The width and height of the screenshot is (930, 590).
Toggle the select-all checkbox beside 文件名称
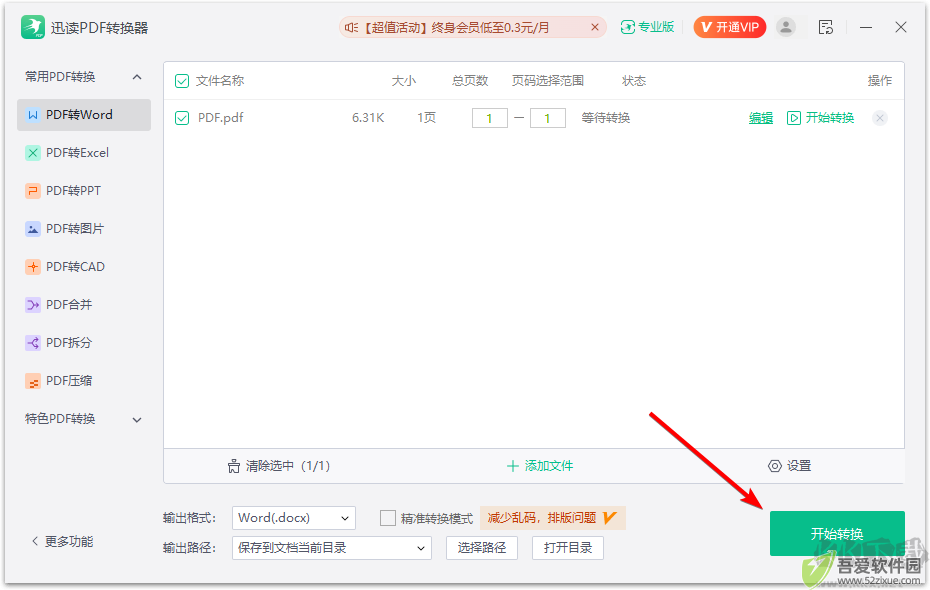(x=181, y=81)
